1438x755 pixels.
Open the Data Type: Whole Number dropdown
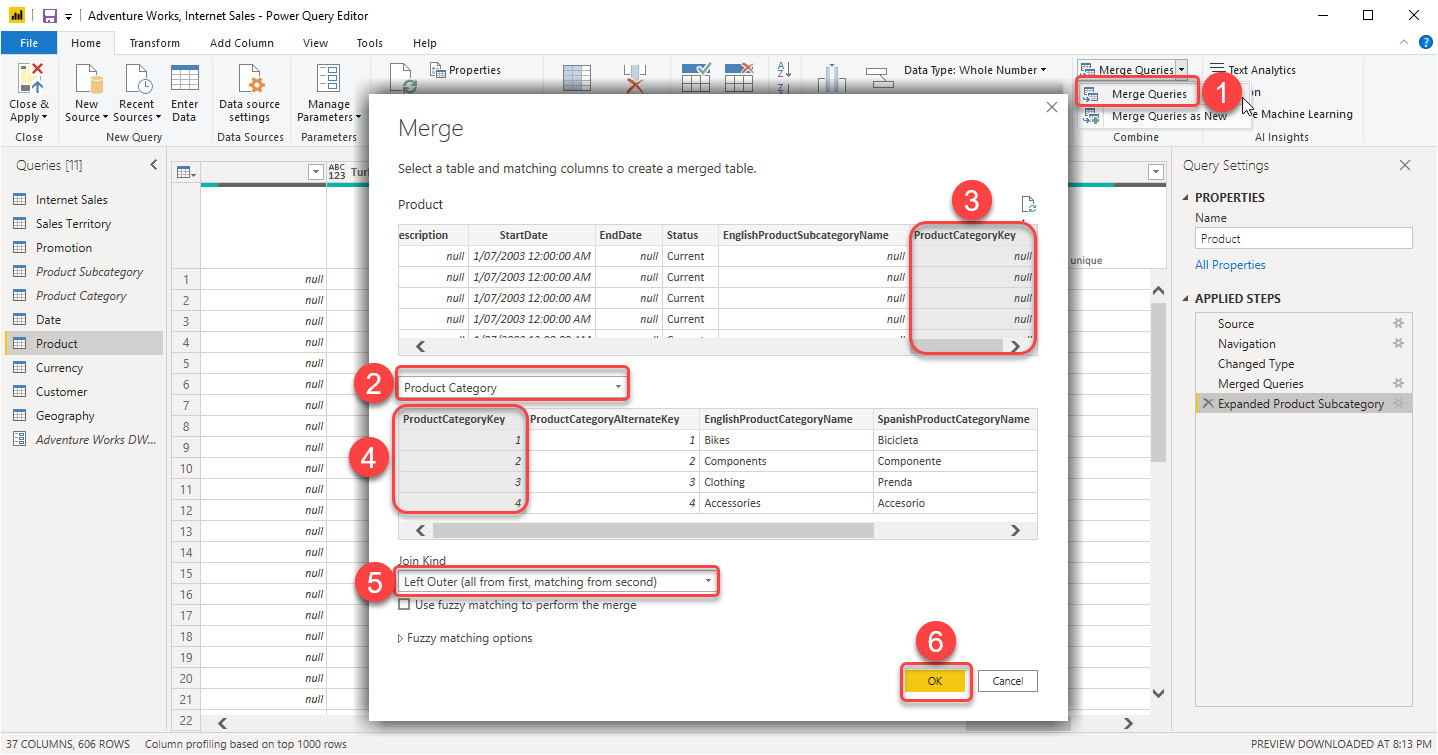pyautogui.click(x=976, y=70)
